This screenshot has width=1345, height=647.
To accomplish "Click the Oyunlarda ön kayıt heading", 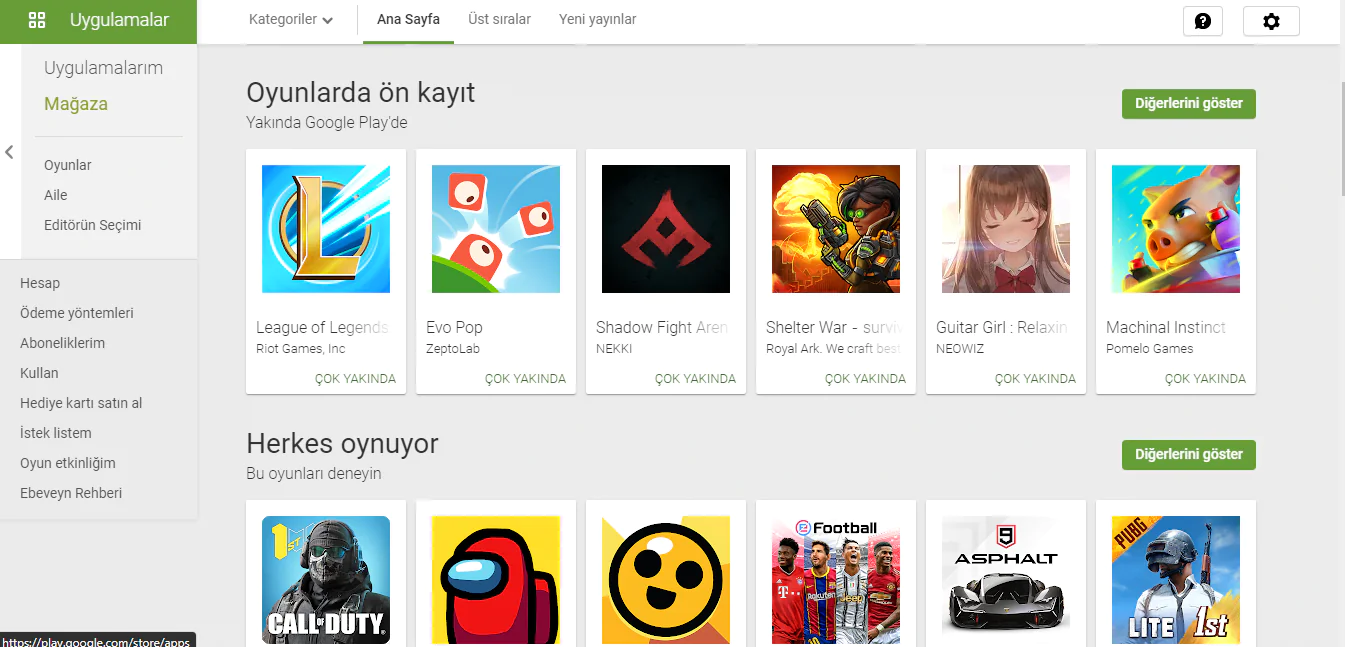I will click(x=361, y=92).
